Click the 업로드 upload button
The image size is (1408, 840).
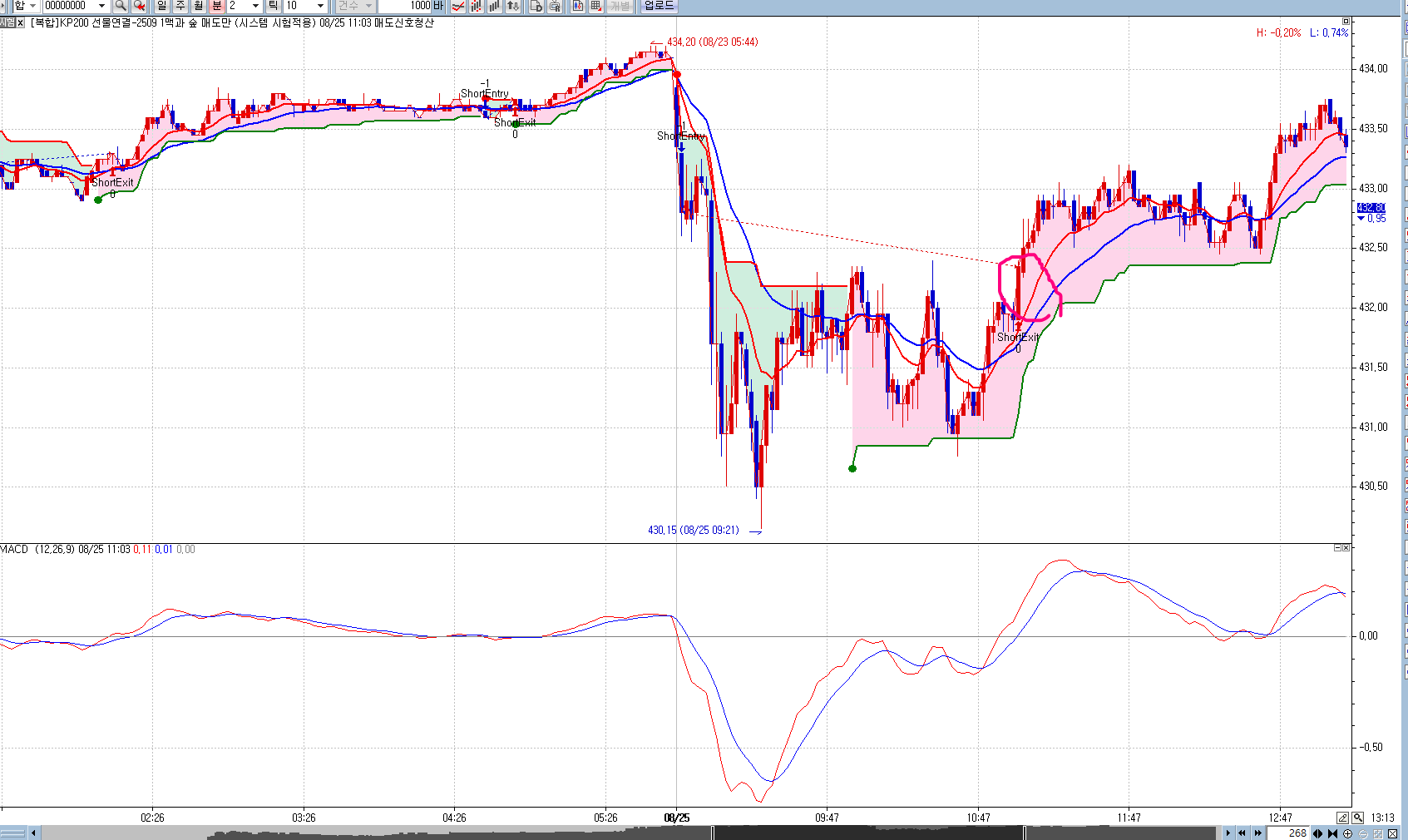[659, 6]
